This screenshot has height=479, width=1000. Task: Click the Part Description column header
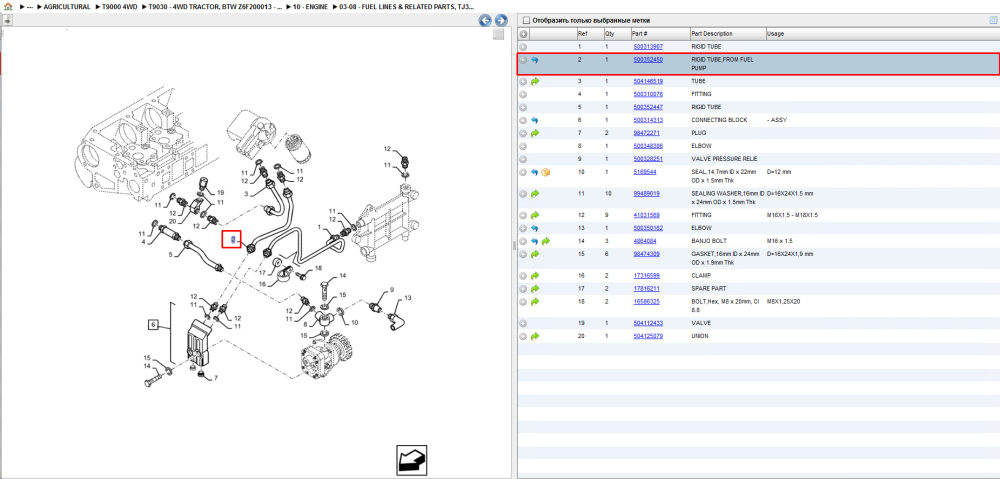click(x=728, y=34)
